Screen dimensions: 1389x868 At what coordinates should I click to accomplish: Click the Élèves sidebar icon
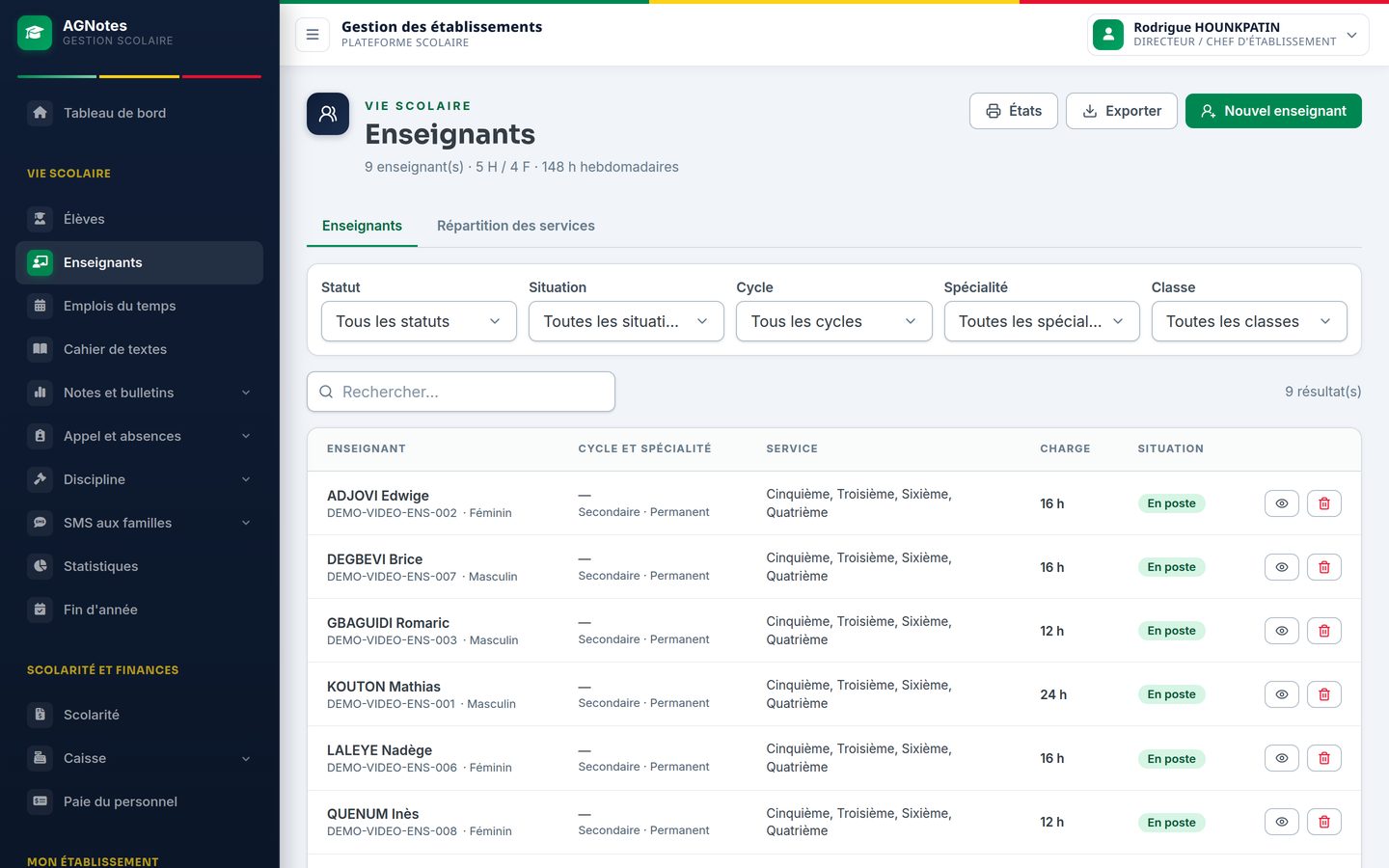(40, 219)
